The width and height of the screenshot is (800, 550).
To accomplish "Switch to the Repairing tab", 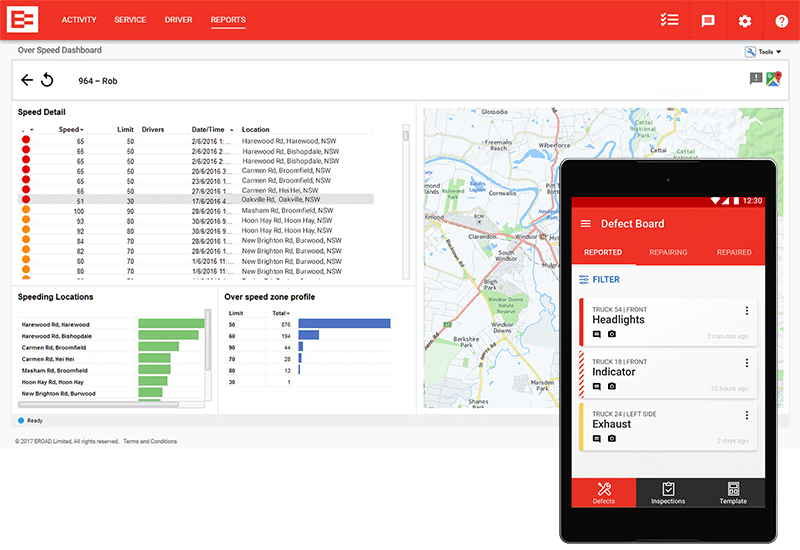I will 668,253.
